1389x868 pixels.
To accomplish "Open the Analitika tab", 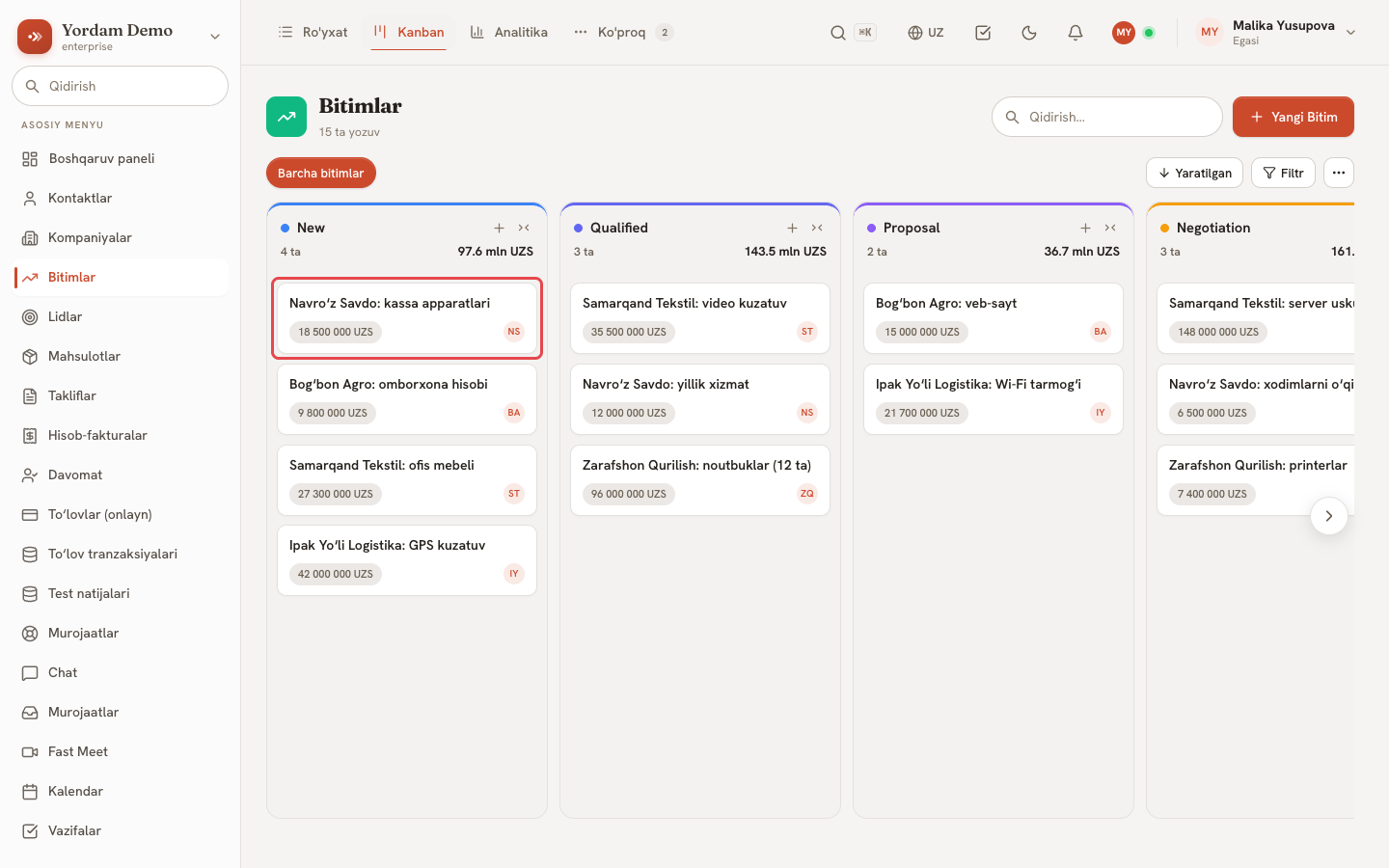I will (508, 33).
